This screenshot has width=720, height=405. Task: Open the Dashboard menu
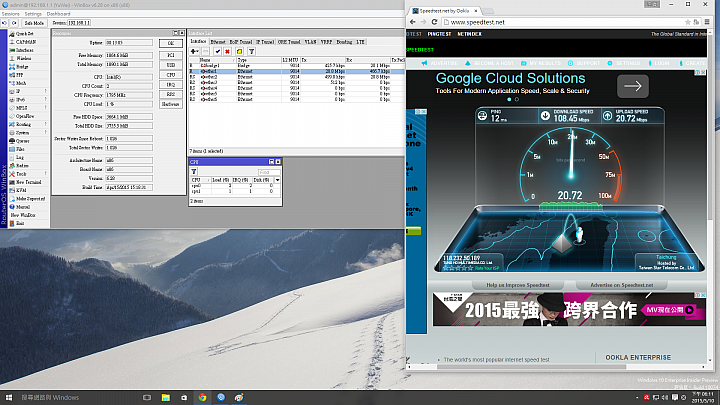coord(58,14)
